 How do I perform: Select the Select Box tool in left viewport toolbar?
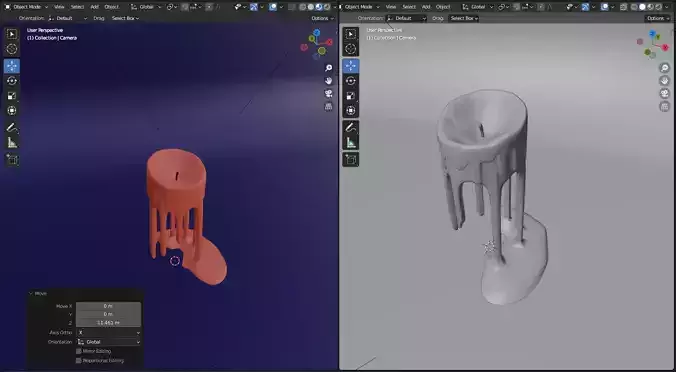click(12, 34)
